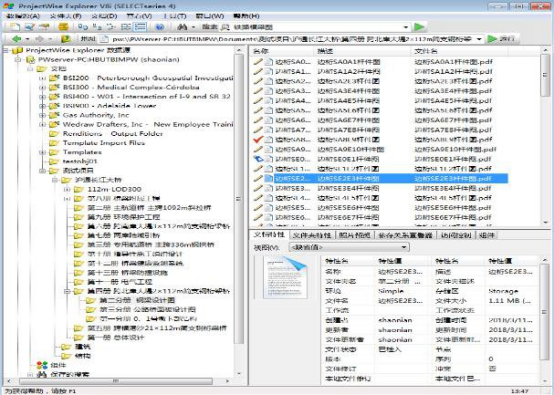Viewport: 554px width, 395px height.
Task: Expand the Templates folder node
Action: [x=42, y=152]
